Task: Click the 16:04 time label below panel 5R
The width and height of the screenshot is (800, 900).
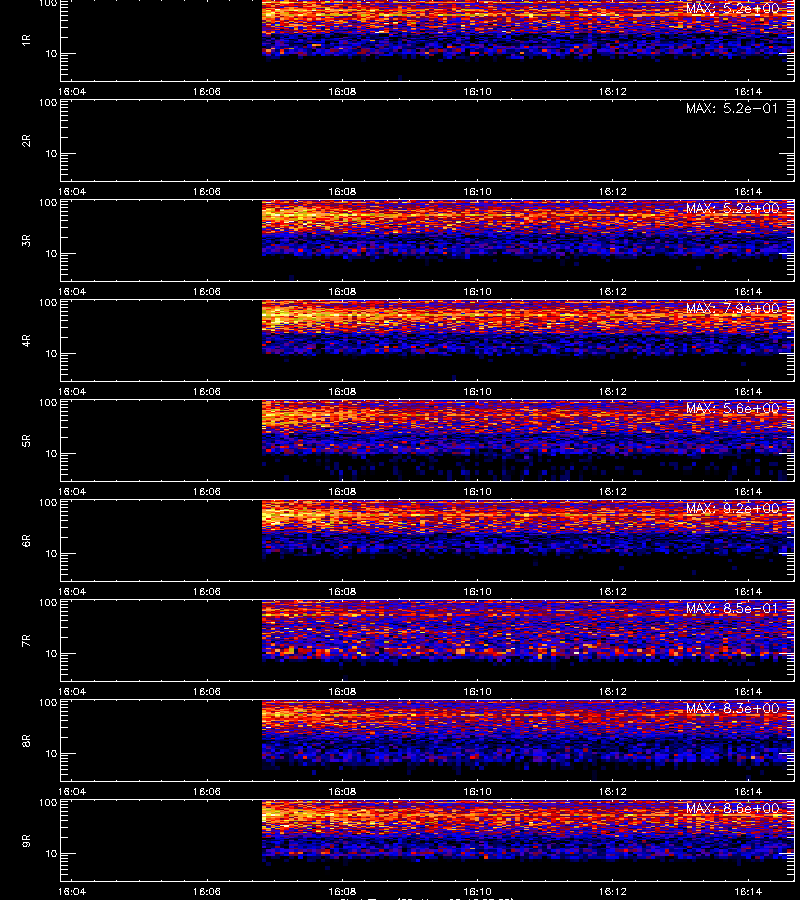Action: tap(72, 491)
